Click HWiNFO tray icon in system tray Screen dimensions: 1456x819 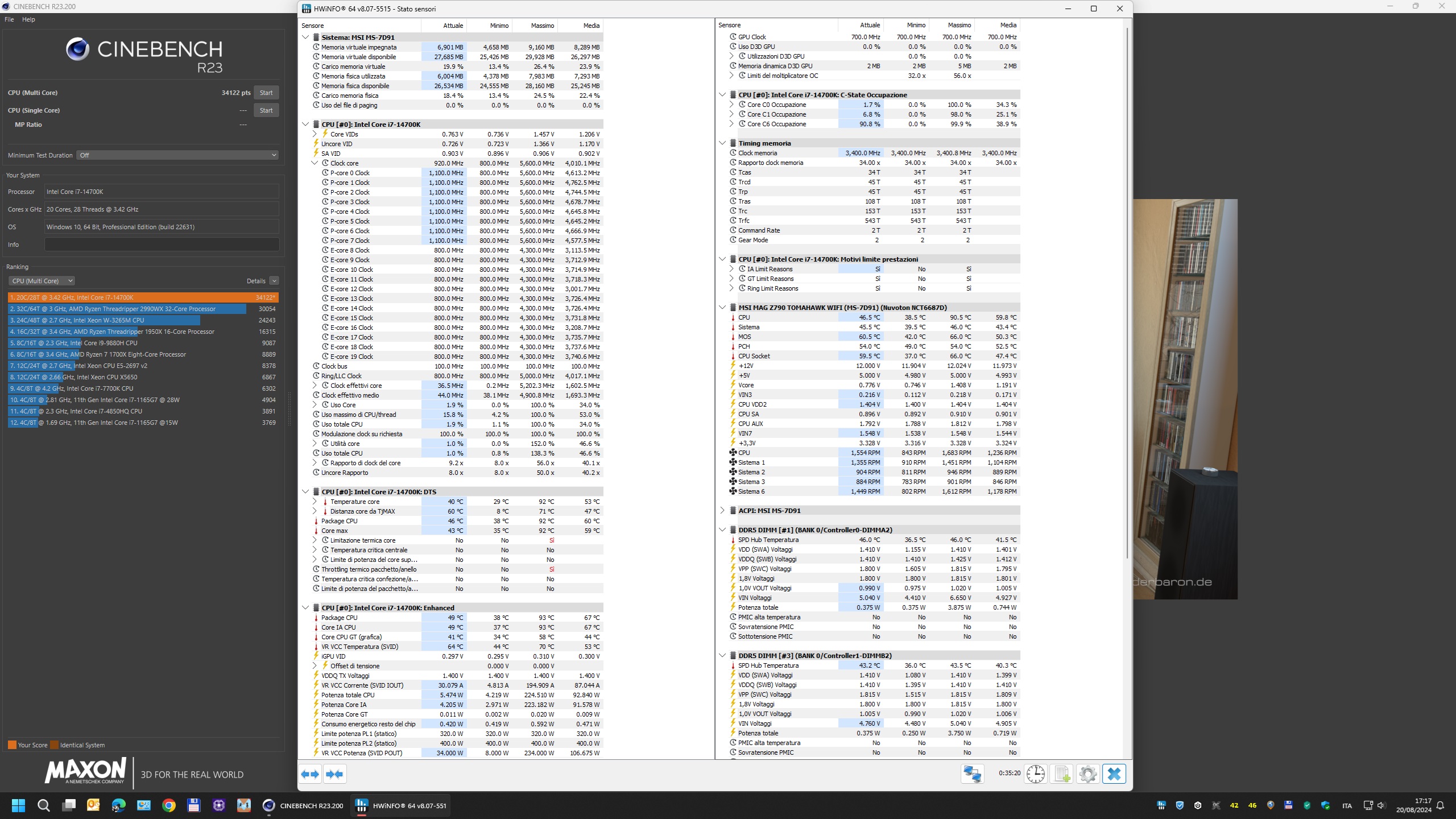[x=1161, y=805]
